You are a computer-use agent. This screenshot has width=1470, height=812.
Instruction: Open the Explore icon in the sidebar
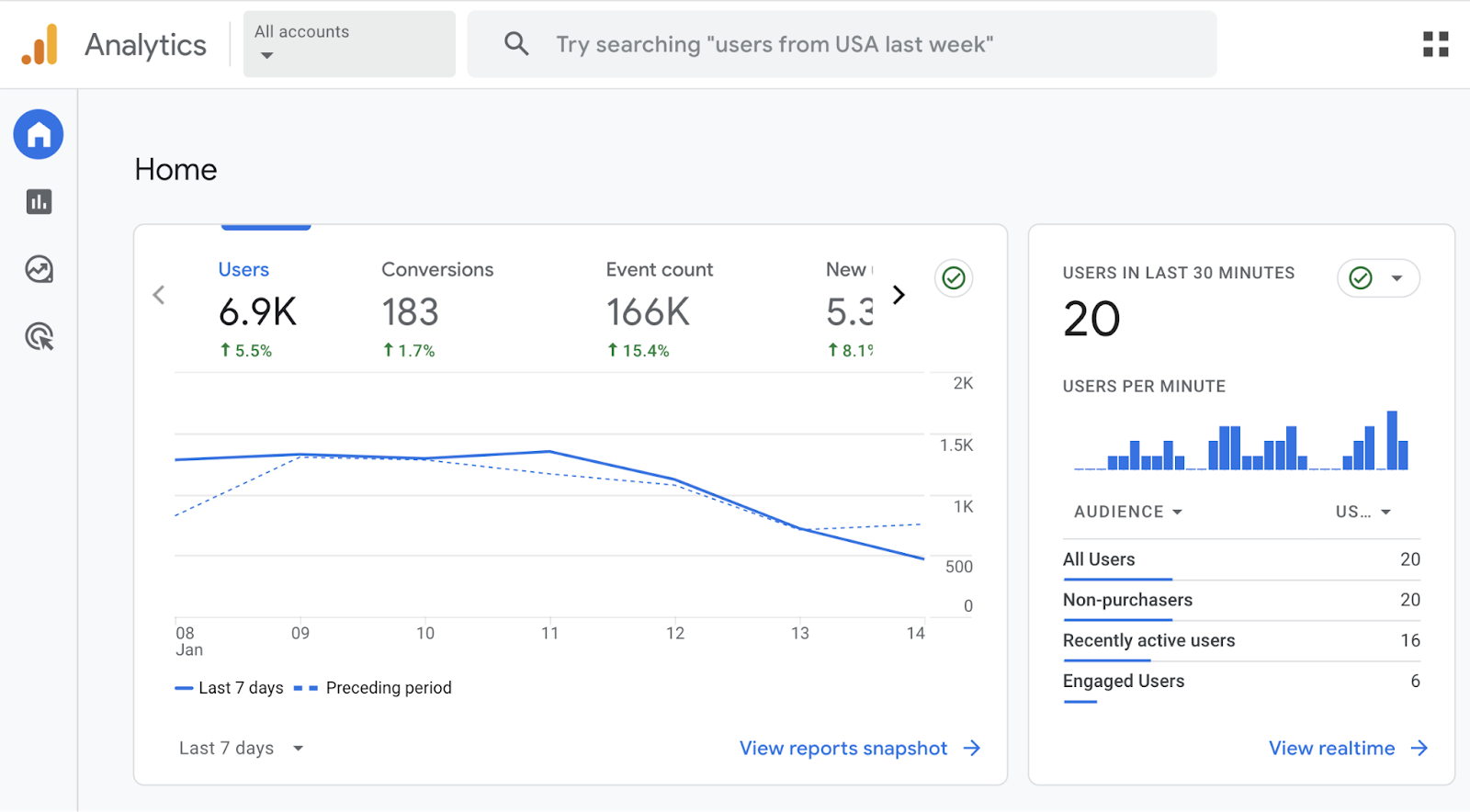39,269
